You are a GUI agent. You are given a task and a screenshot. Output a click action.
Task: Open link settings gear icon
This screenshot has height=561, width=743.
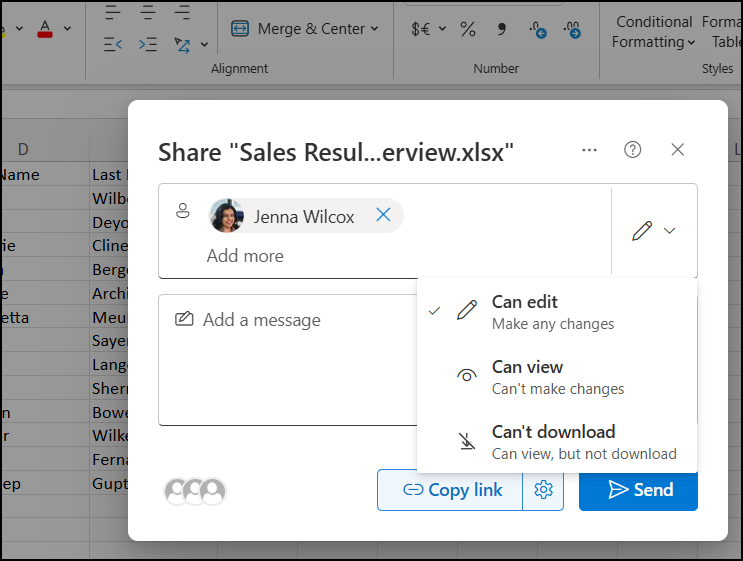tap(543, 490)
